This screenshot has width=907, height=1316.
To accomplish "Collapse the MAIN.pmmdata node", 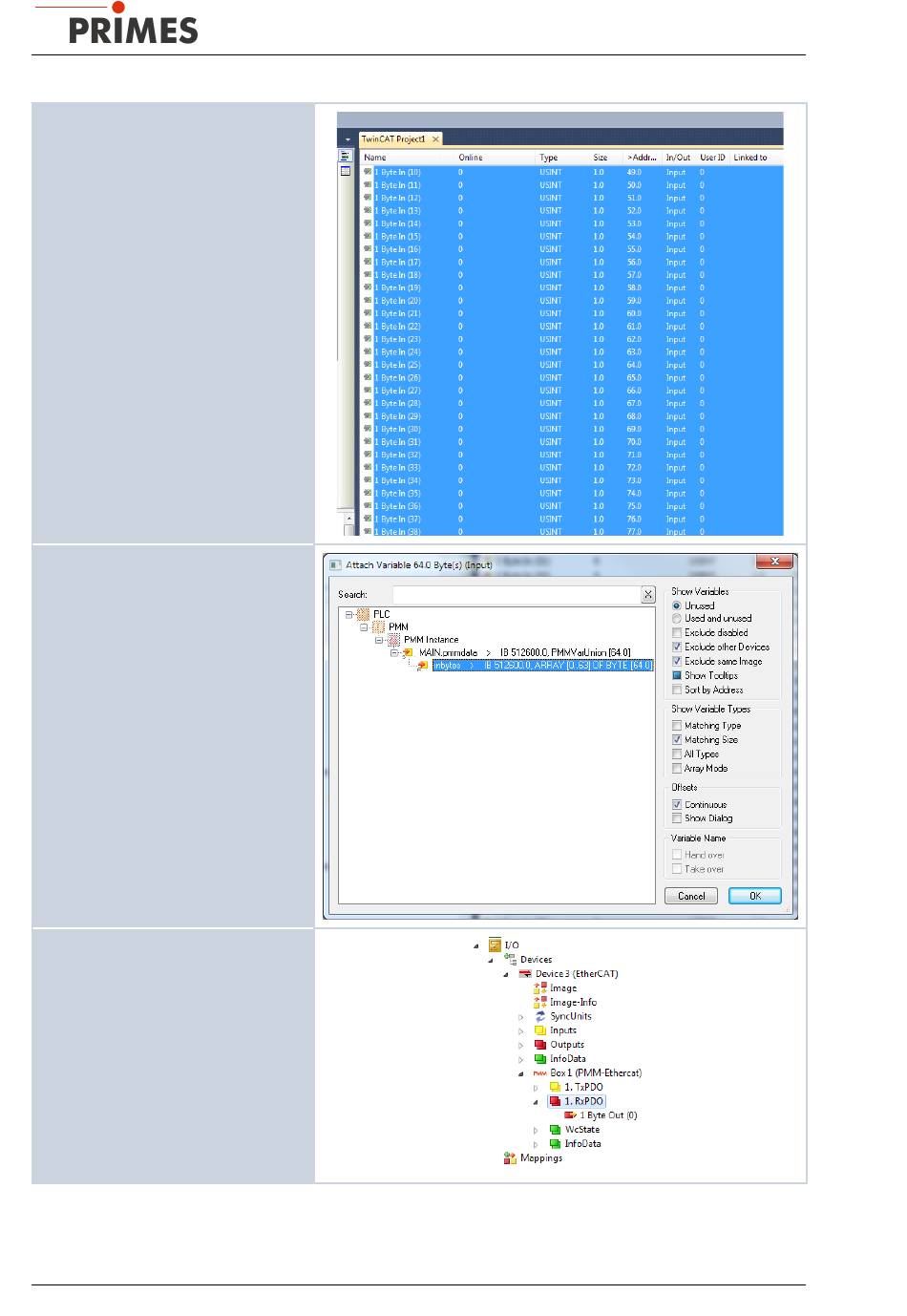I will click(393, 652).
